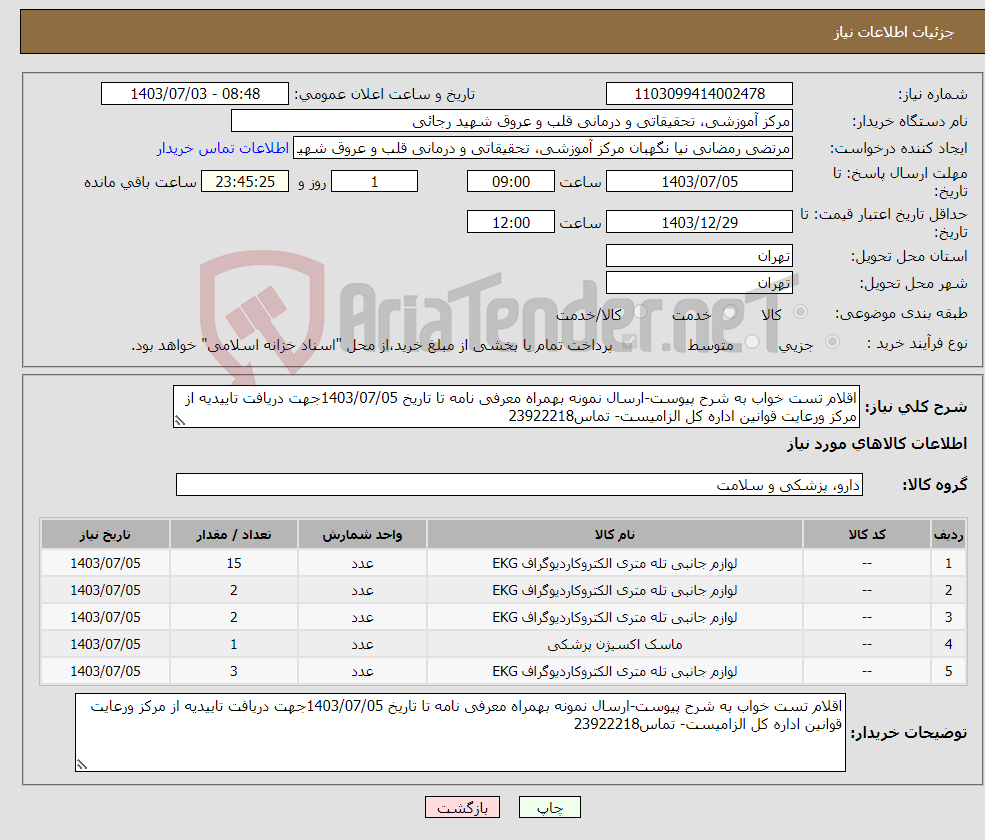
Task: Click need date 1403/07/05 in row 1
Action: [106, 563]
